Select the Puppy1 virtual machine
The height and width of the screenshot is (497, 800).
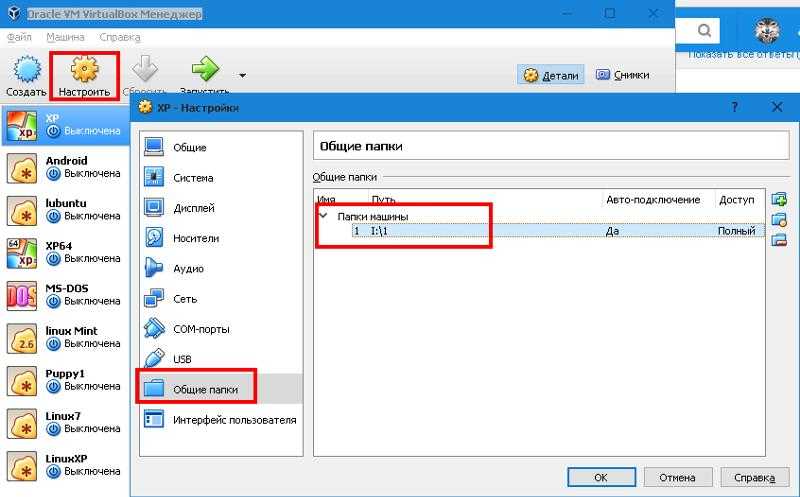65,381
